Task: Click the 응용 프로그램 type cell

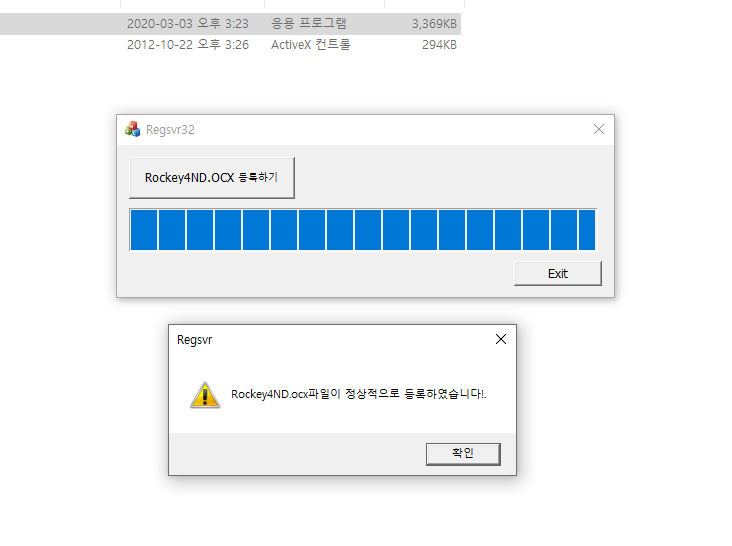Action: pos(309,24)
